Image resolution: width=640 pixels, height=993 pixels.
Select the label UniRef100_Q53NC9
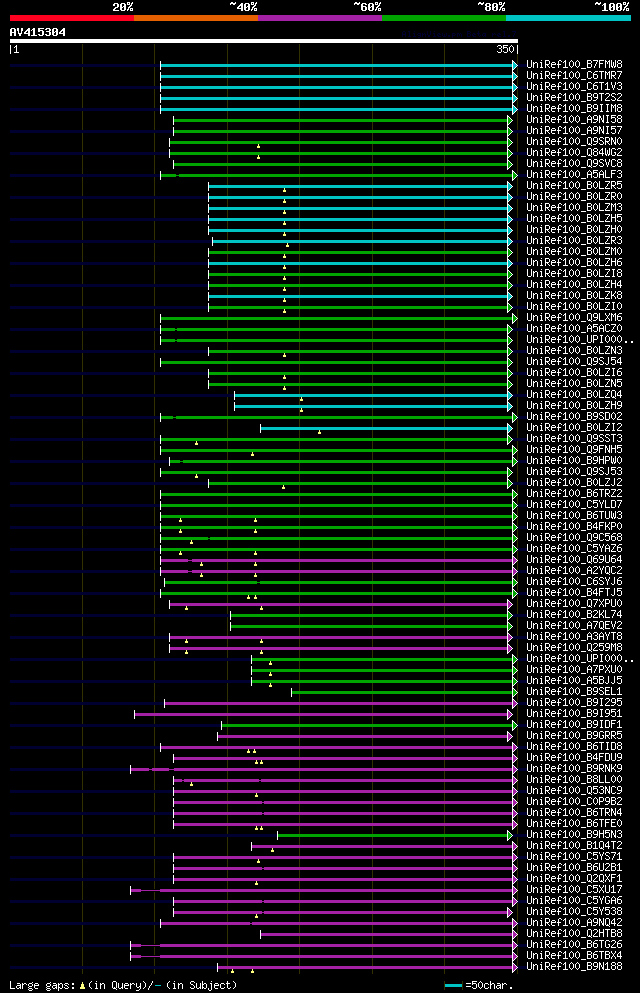click(574, 791)
